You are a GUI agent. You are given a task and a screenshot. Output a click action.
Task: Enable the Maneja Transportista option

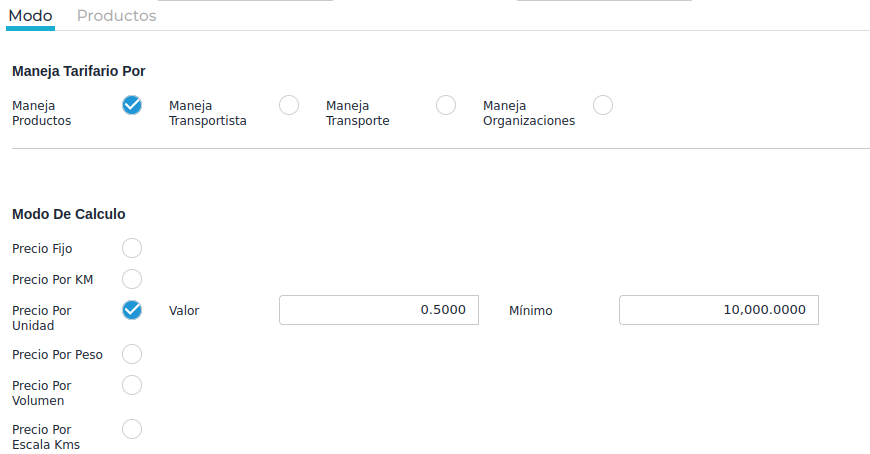tap(289, 105)
